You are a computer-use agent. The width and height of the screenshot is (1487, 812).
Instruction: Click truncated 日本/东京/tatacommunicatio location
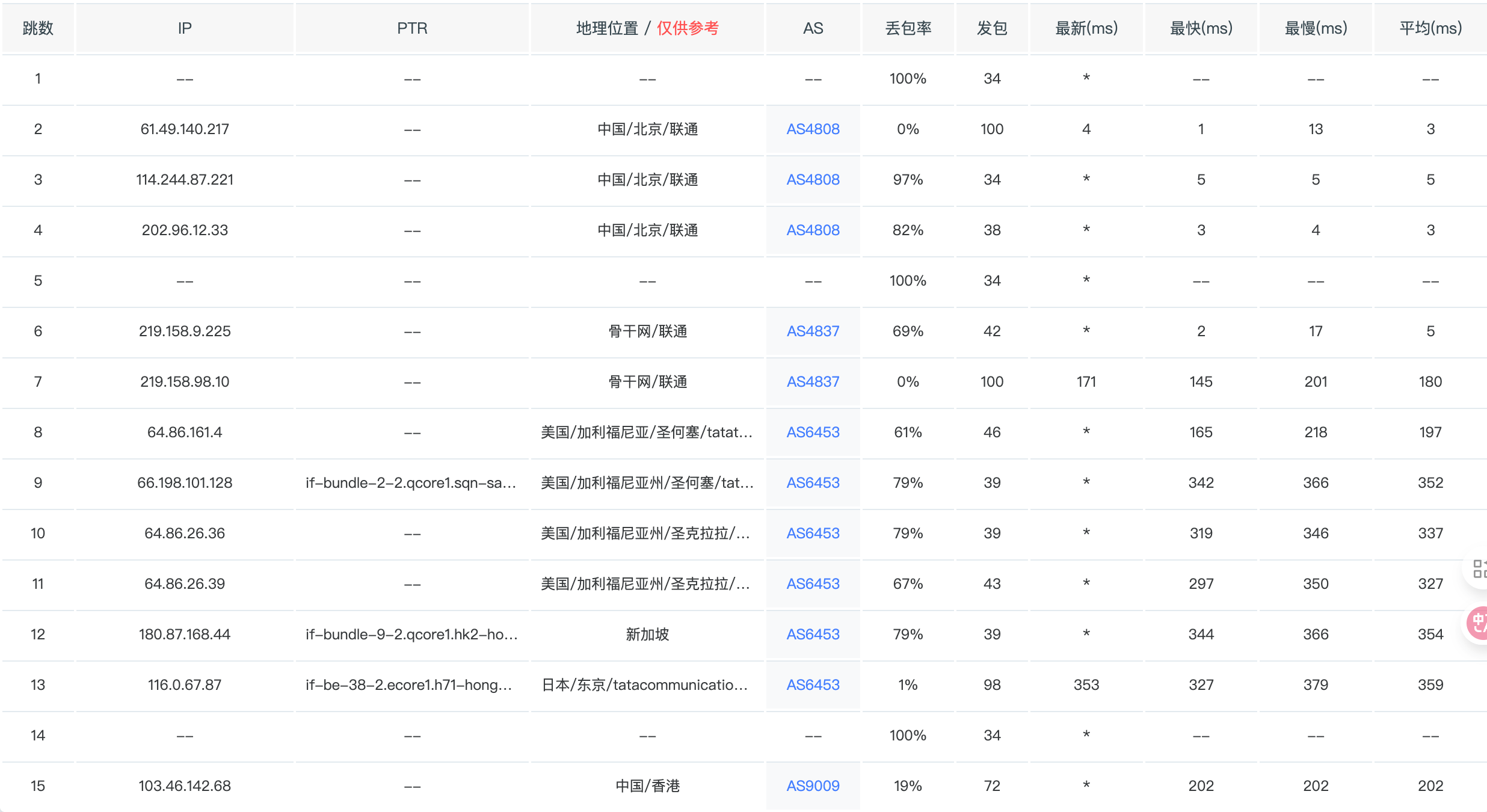tap(645, 685)
